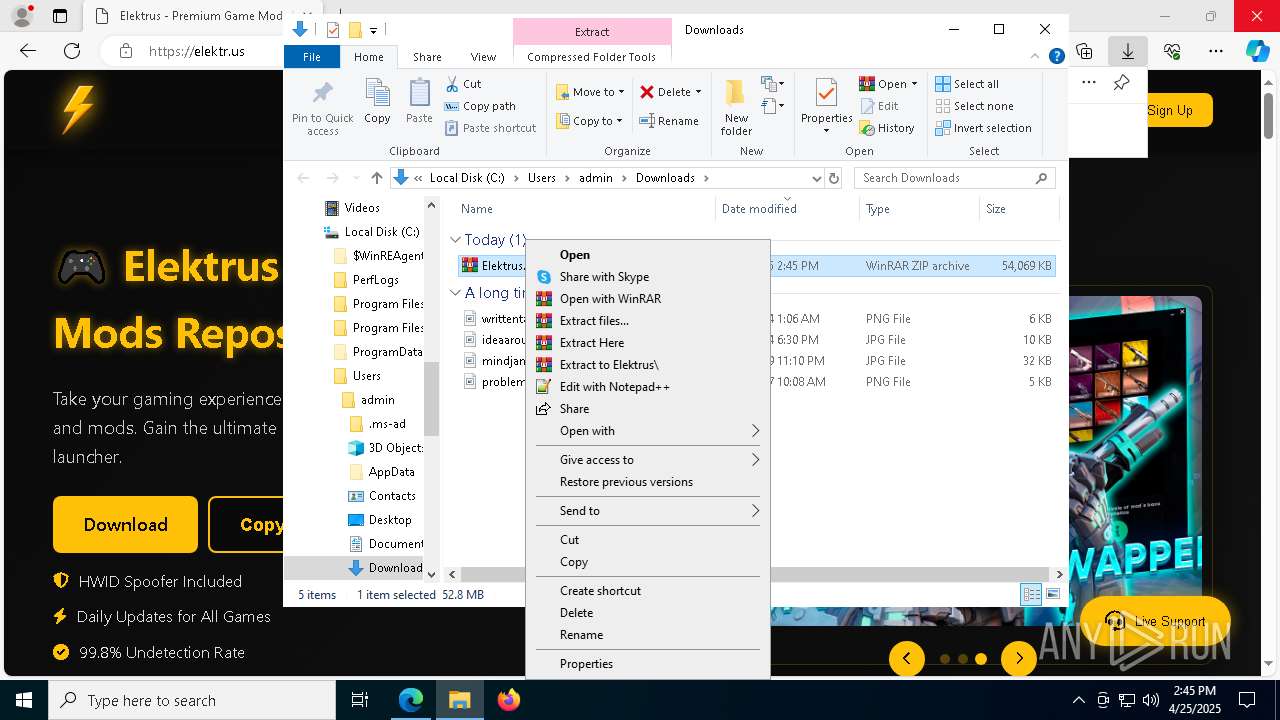Click Search Downloads field
This screenshot has width=1280, height=720.
(x=954, y=178)
